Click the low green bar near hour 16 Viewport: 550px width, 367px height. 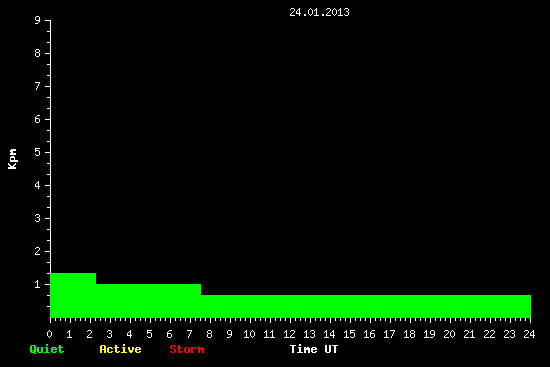[x=366, y=306]
